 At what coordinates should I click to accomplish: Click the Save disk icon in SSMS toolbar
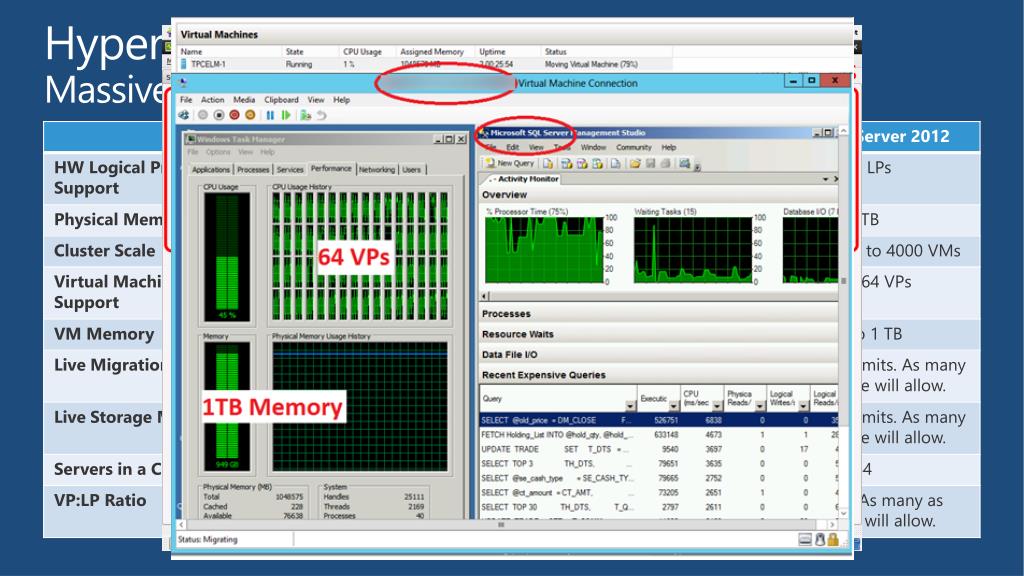(x=650, y=163)
